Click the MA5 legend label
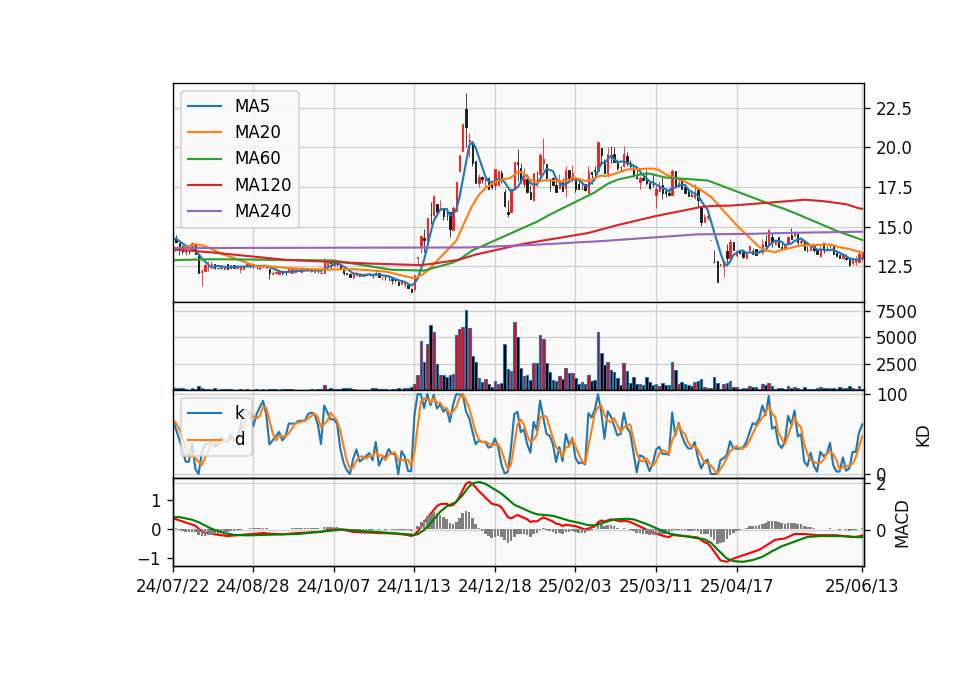 252,106
